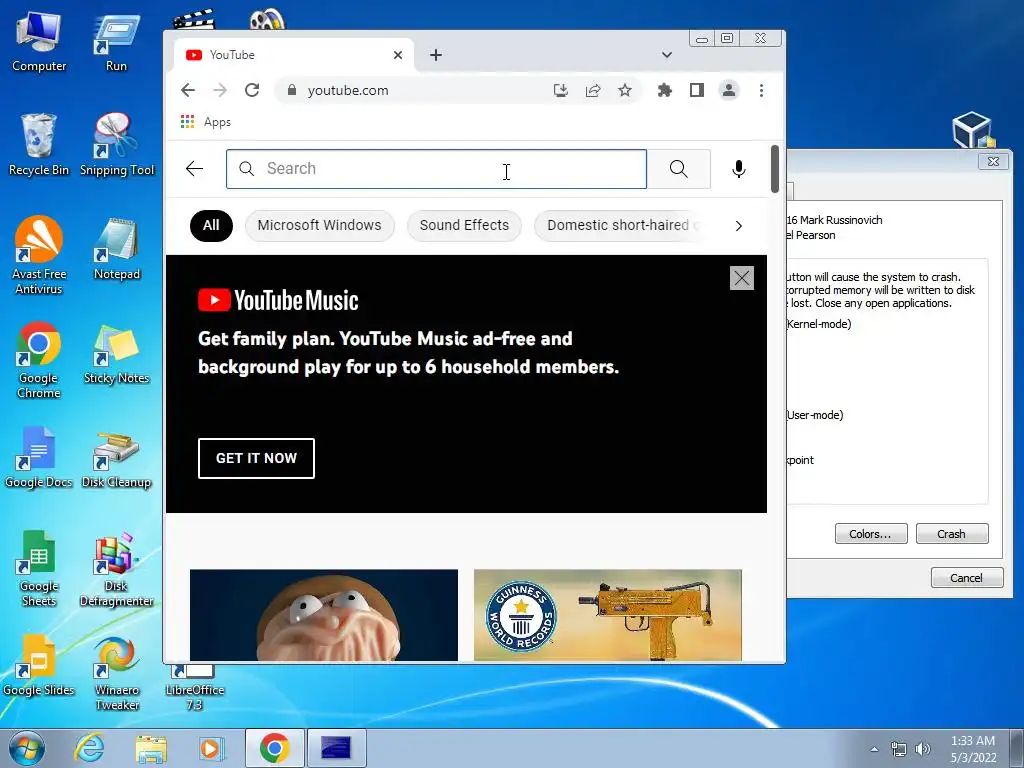Dismiss the YouTube Music banner

click(x=742, y=278)
